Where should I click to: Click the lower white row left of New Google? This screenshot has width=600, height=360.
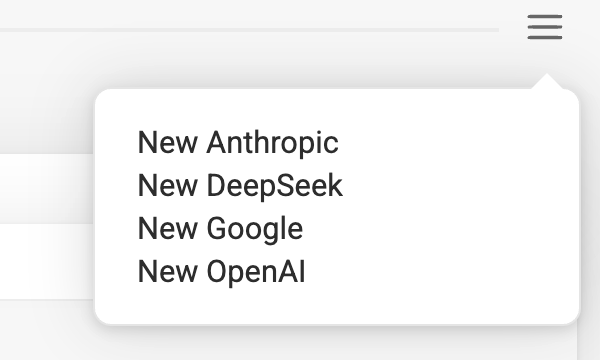46,262
